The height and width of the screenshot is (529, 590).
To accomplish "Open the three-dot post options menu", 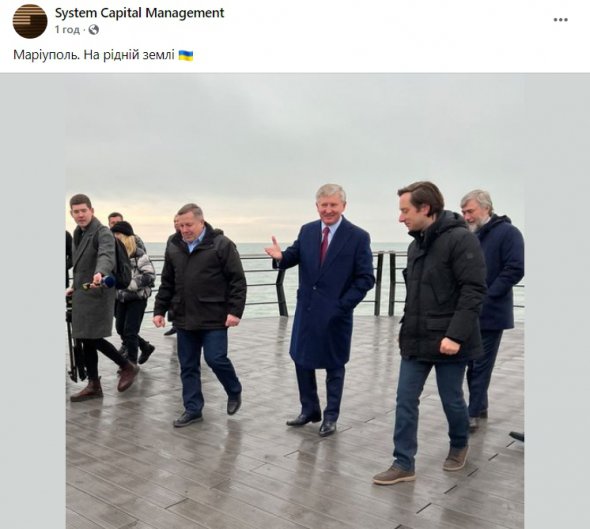I will pyautogui.click(x=560, y=20).
